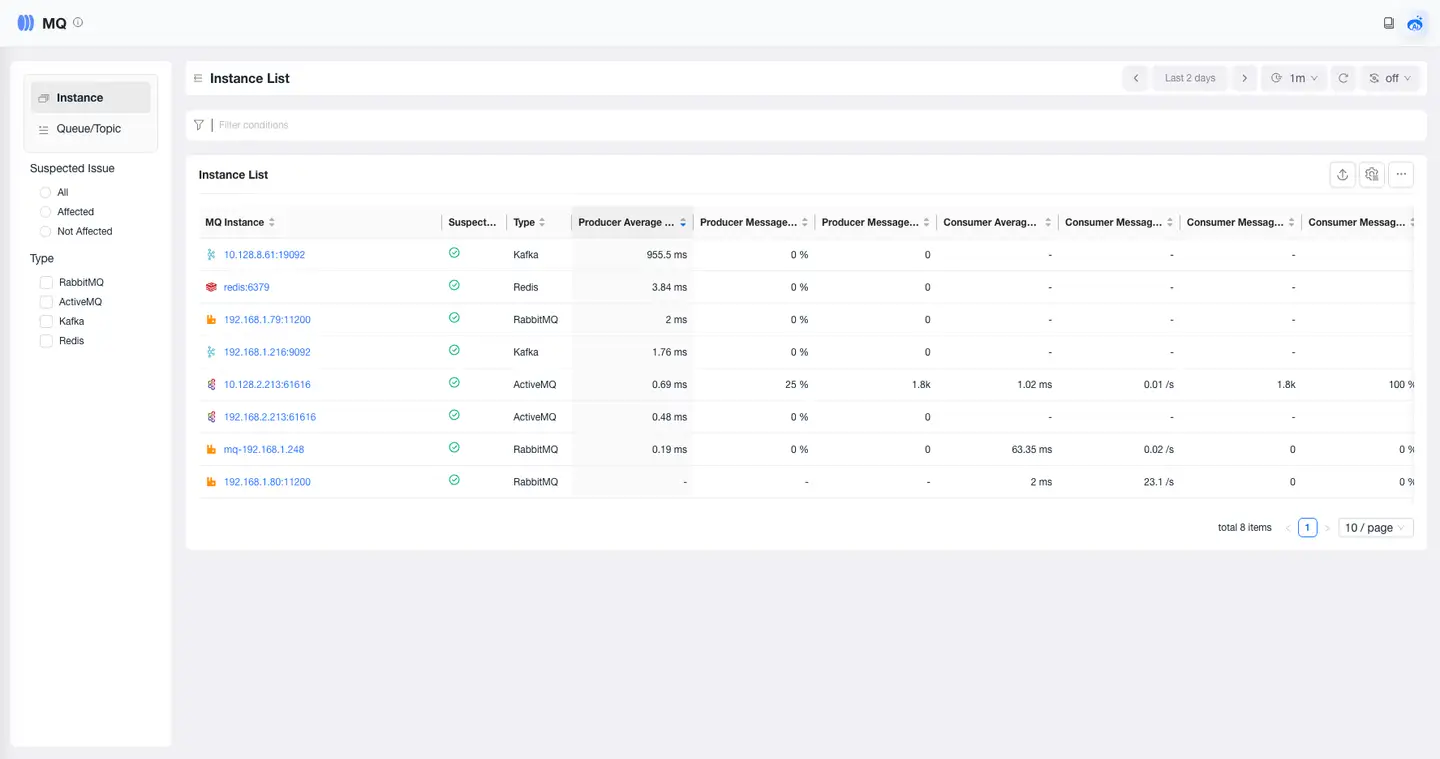Open the documentation book icon
Image resolution: width=1440 pixels, height=759 pixels.
[x=1388, y=23]
